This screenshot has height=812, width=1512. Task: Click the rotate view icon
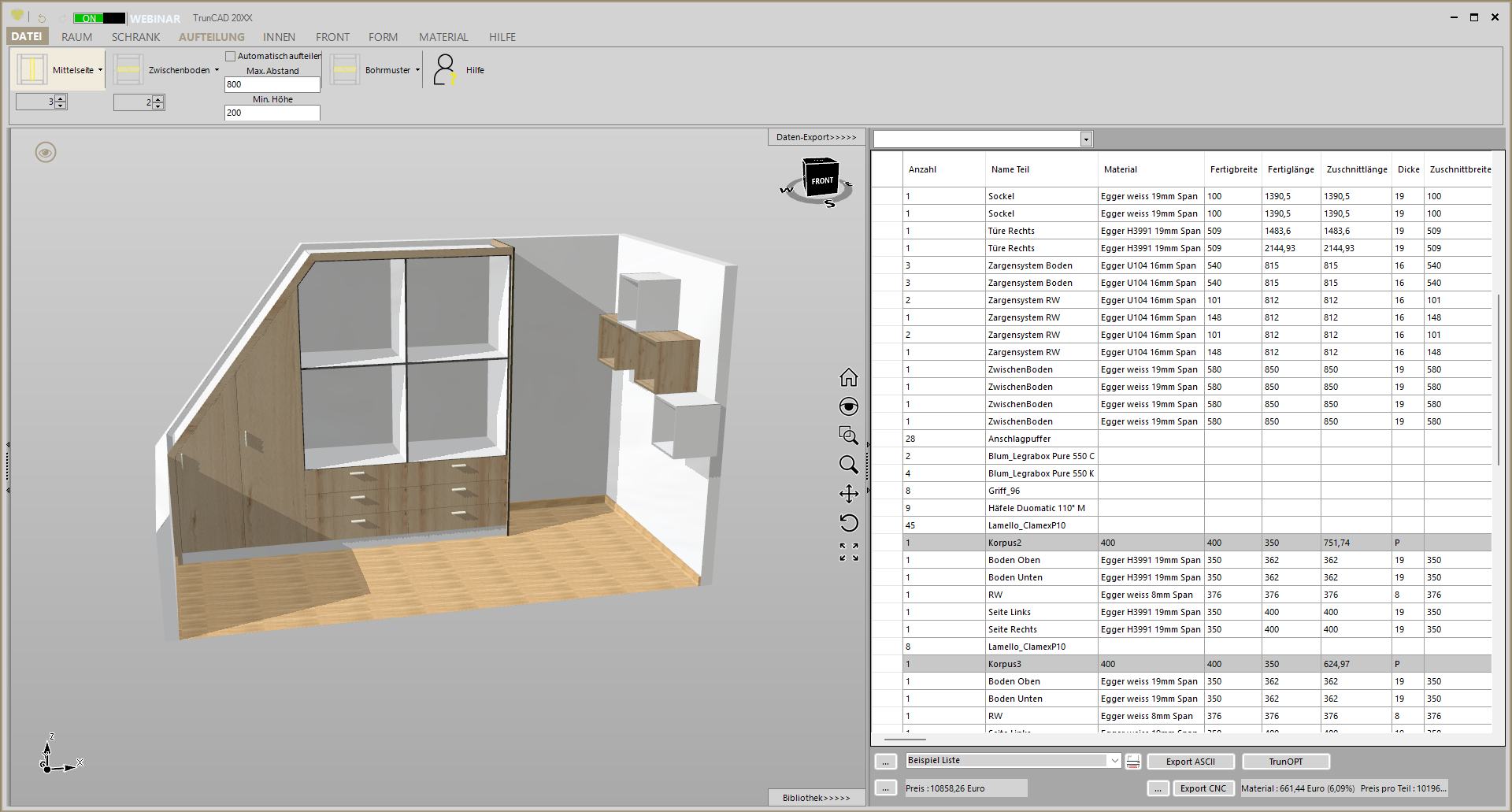[x=848, y=523]
